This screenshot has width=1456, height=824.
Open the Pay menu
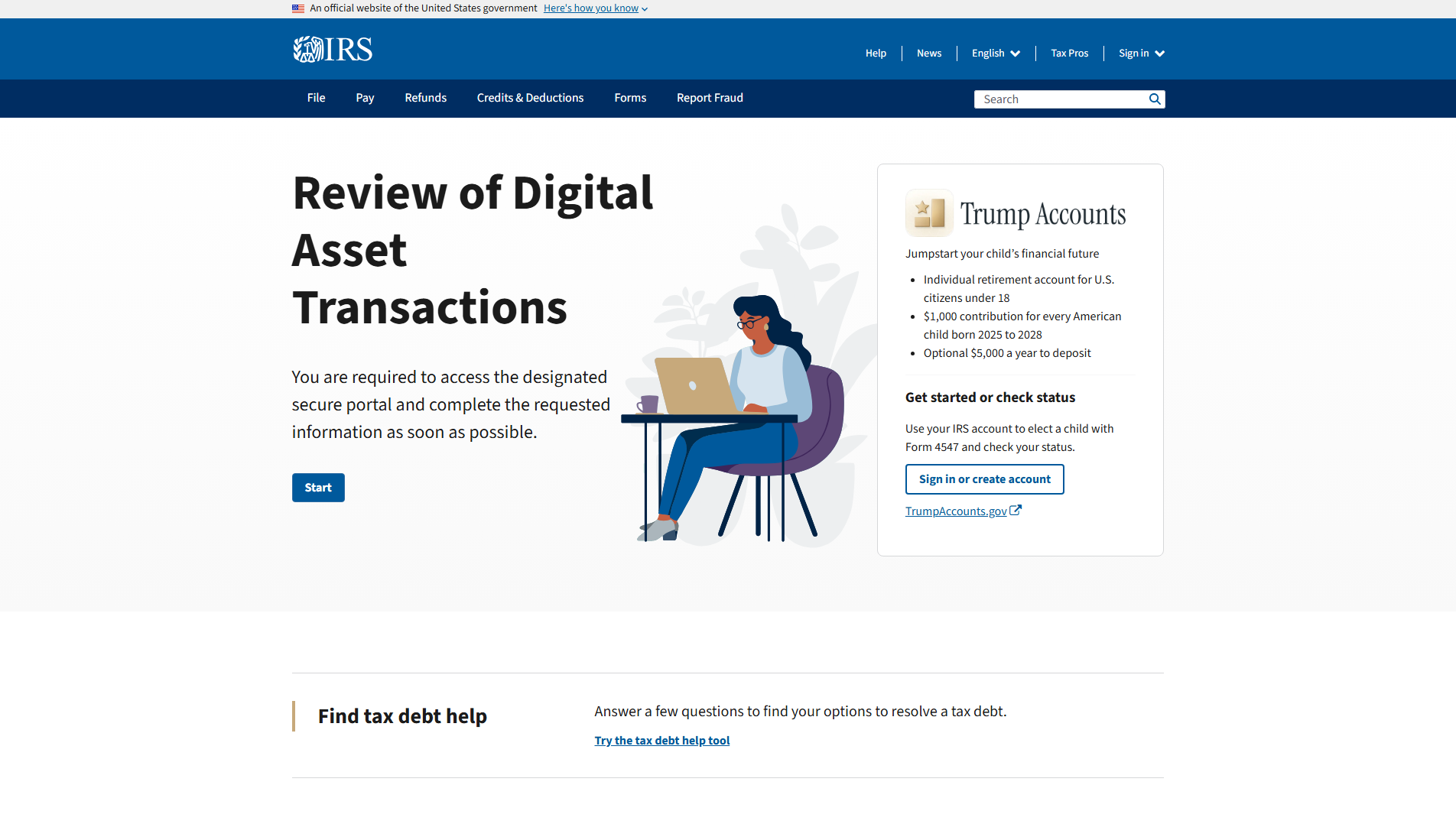tap(365, 98)
